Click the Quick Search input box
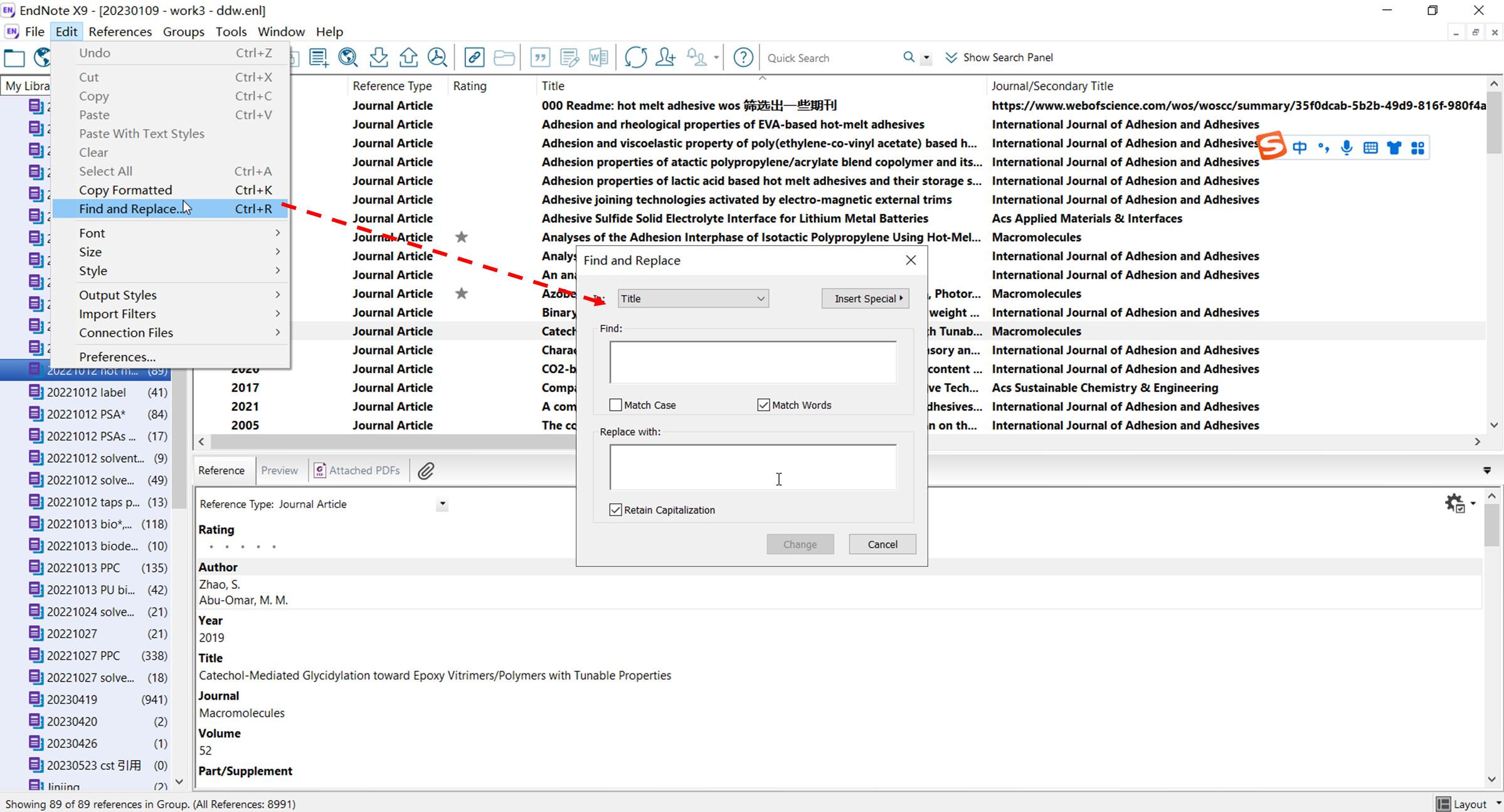 [831, 58]
